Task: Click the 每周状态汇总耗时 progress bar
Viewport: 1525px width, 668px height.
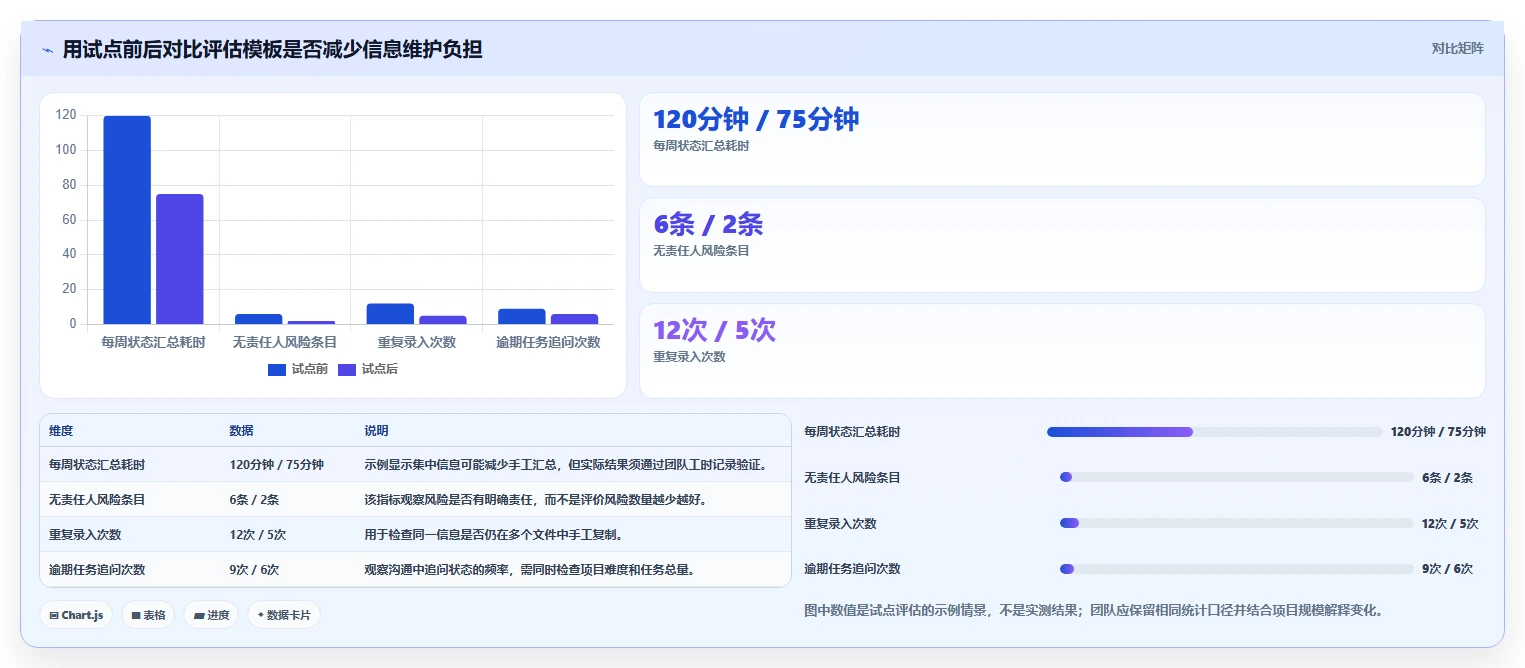Action: 1215,432
